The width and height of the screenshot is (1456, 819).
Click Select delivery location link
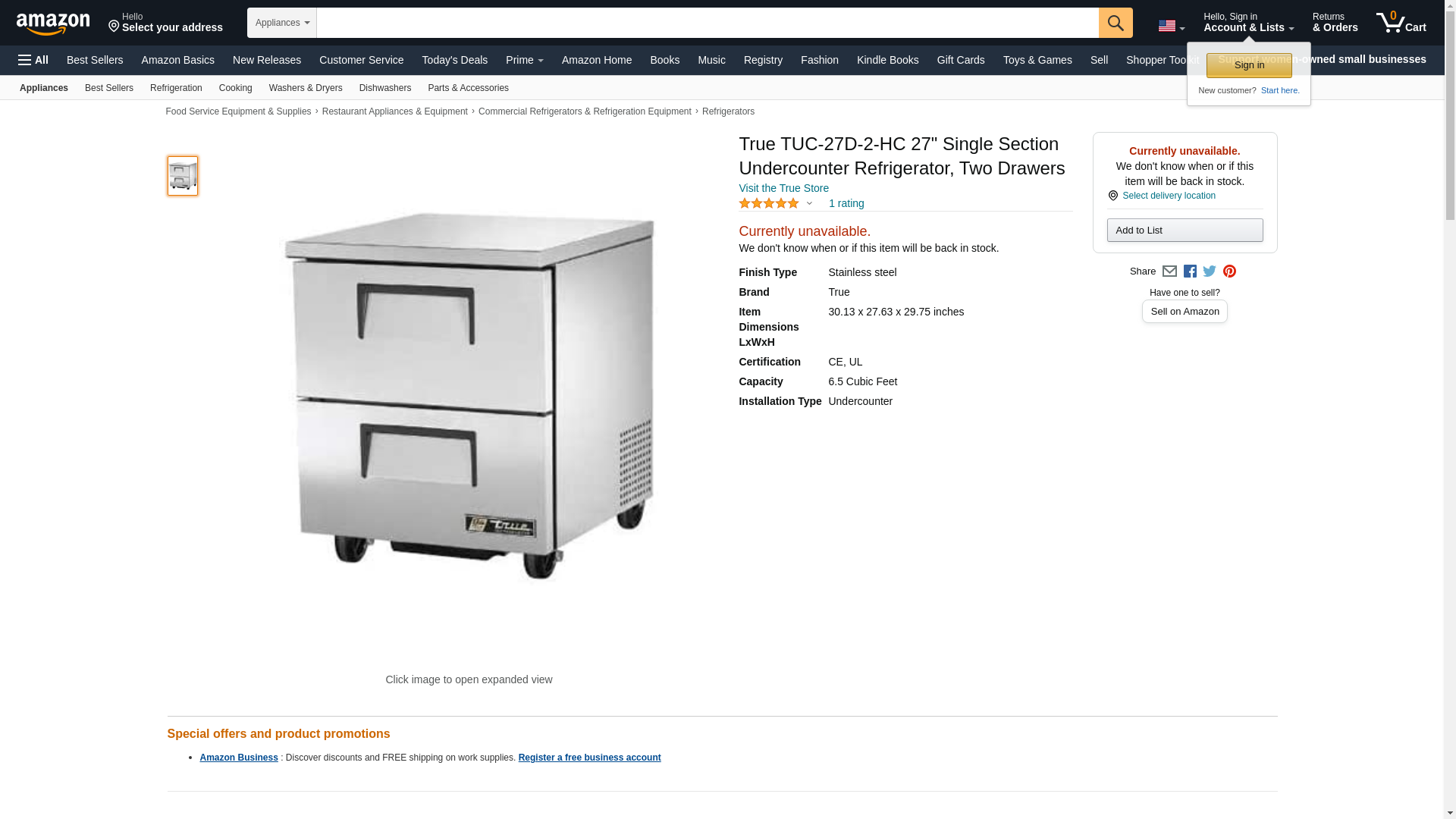tap(1169, 196)
